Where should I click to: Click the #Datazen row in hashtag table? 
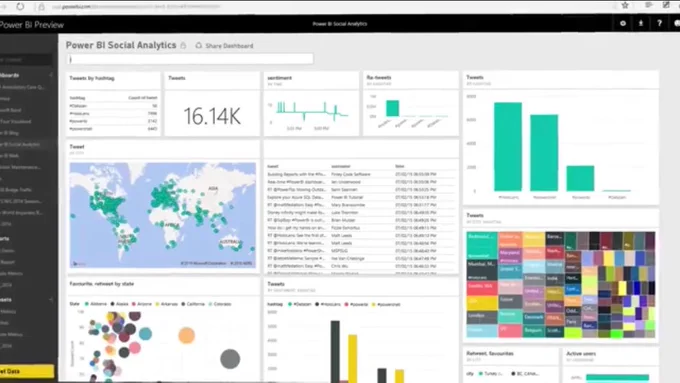(x=113, y=106)
